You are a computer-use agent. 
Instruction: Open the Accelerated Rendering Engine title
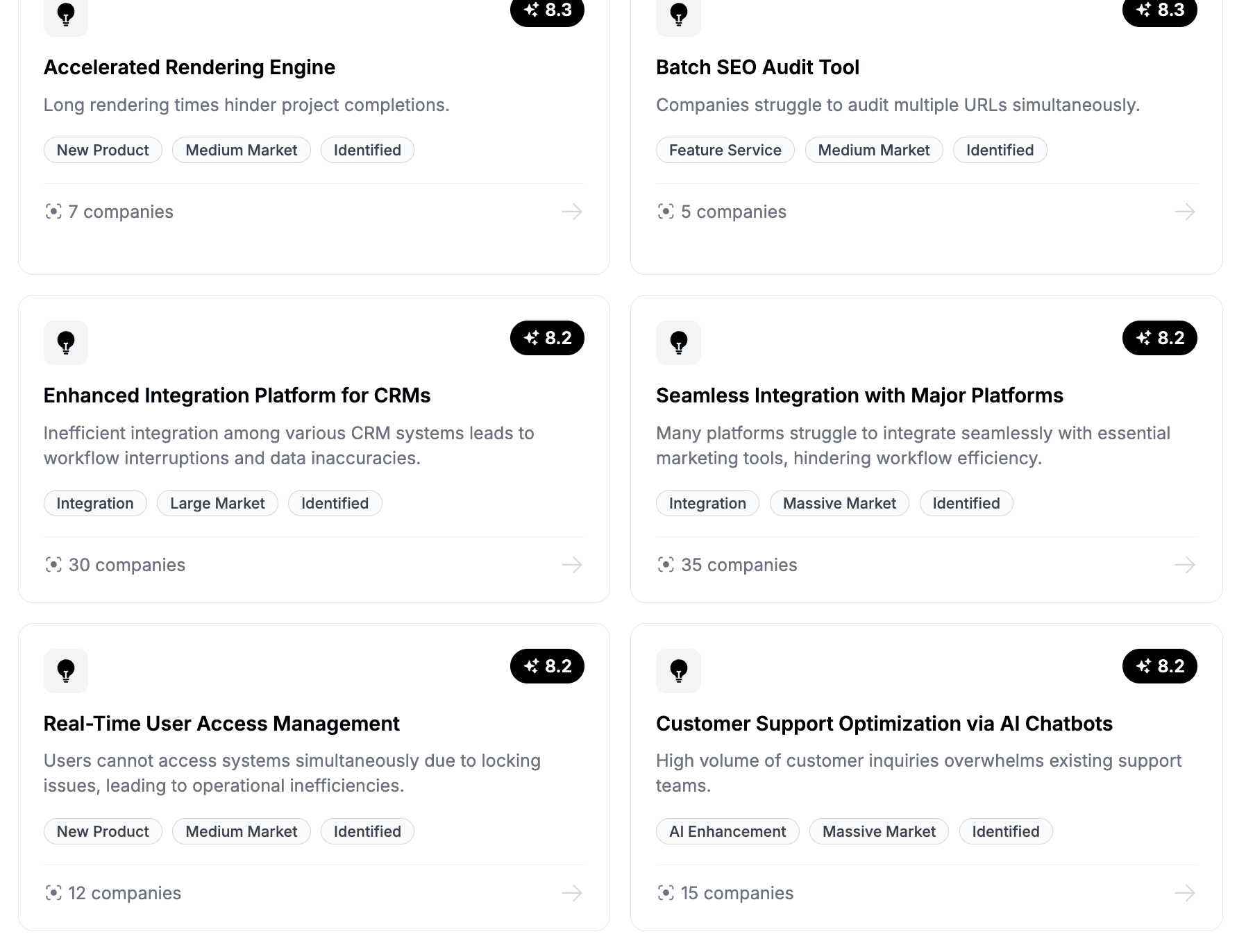click(x=190, y=67)
